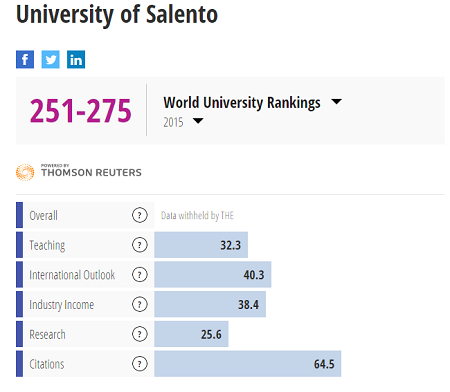450x392 pixels.
Task: Click the University of Salento heading
Action: pos(117,15)
